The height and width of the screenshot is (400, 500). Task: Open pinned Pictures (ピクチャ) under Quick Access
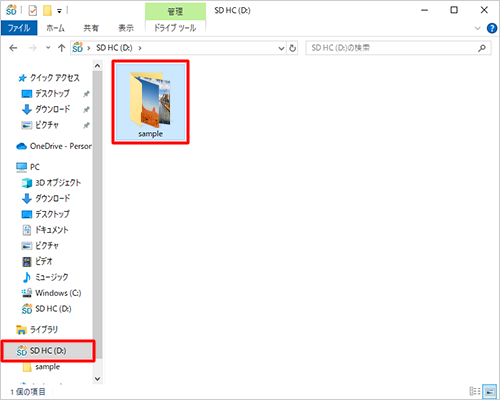(x=47, y=125)
